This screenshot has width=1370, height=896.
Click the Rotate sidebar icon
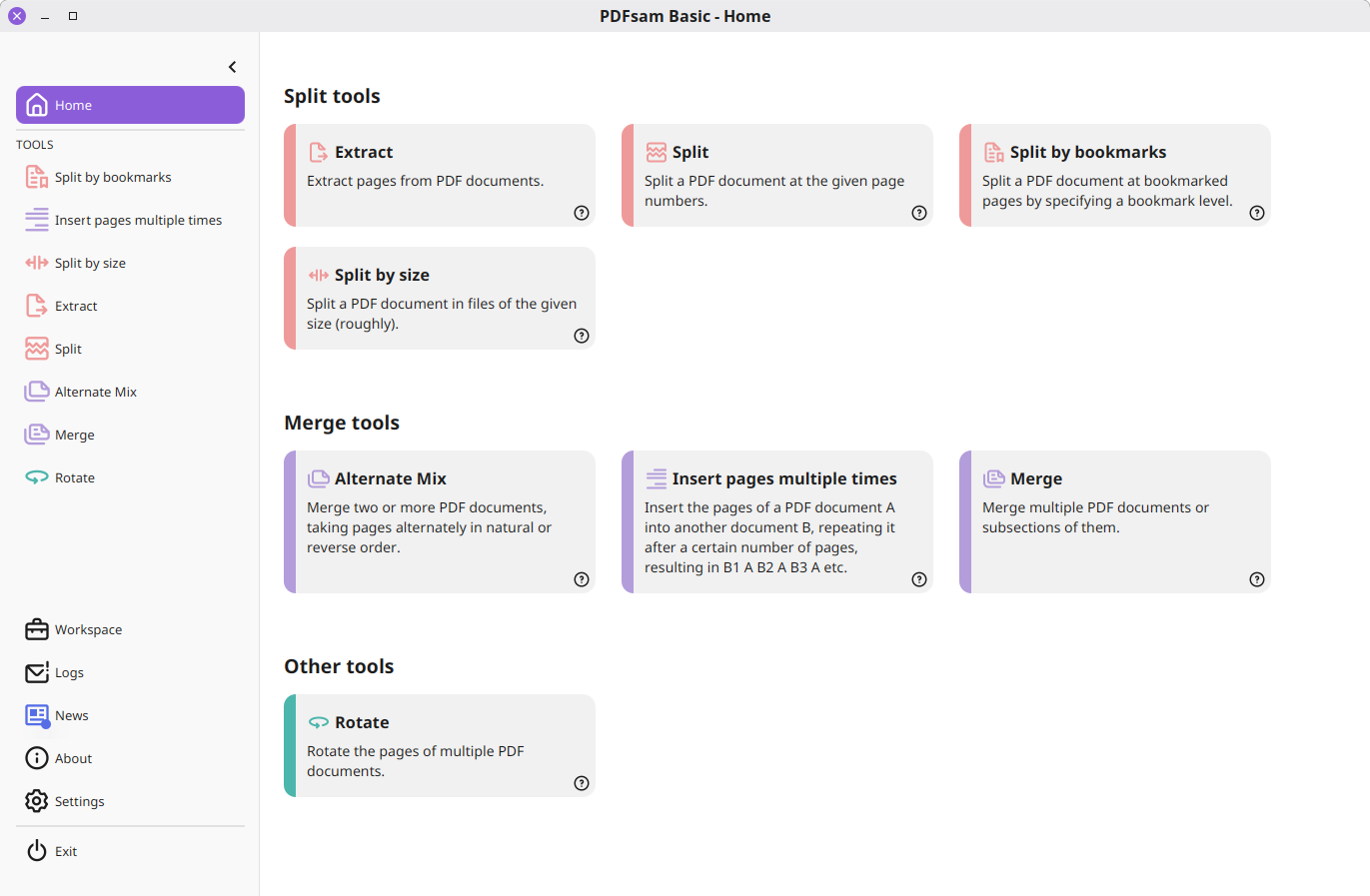[x=37, y=477]
